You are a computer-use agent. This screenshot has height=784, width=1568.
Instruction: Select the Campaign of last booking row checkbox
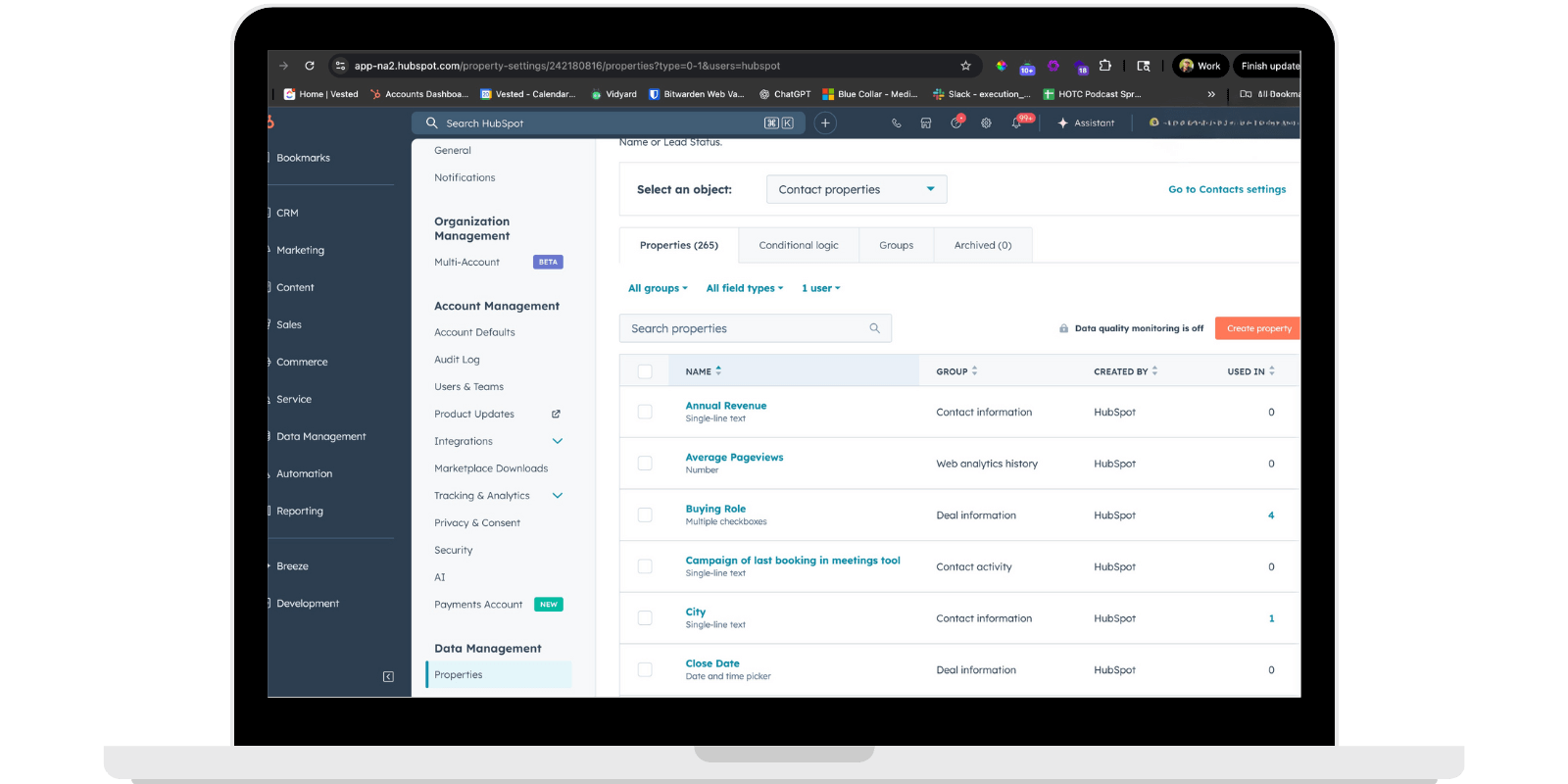pos(645,566)
